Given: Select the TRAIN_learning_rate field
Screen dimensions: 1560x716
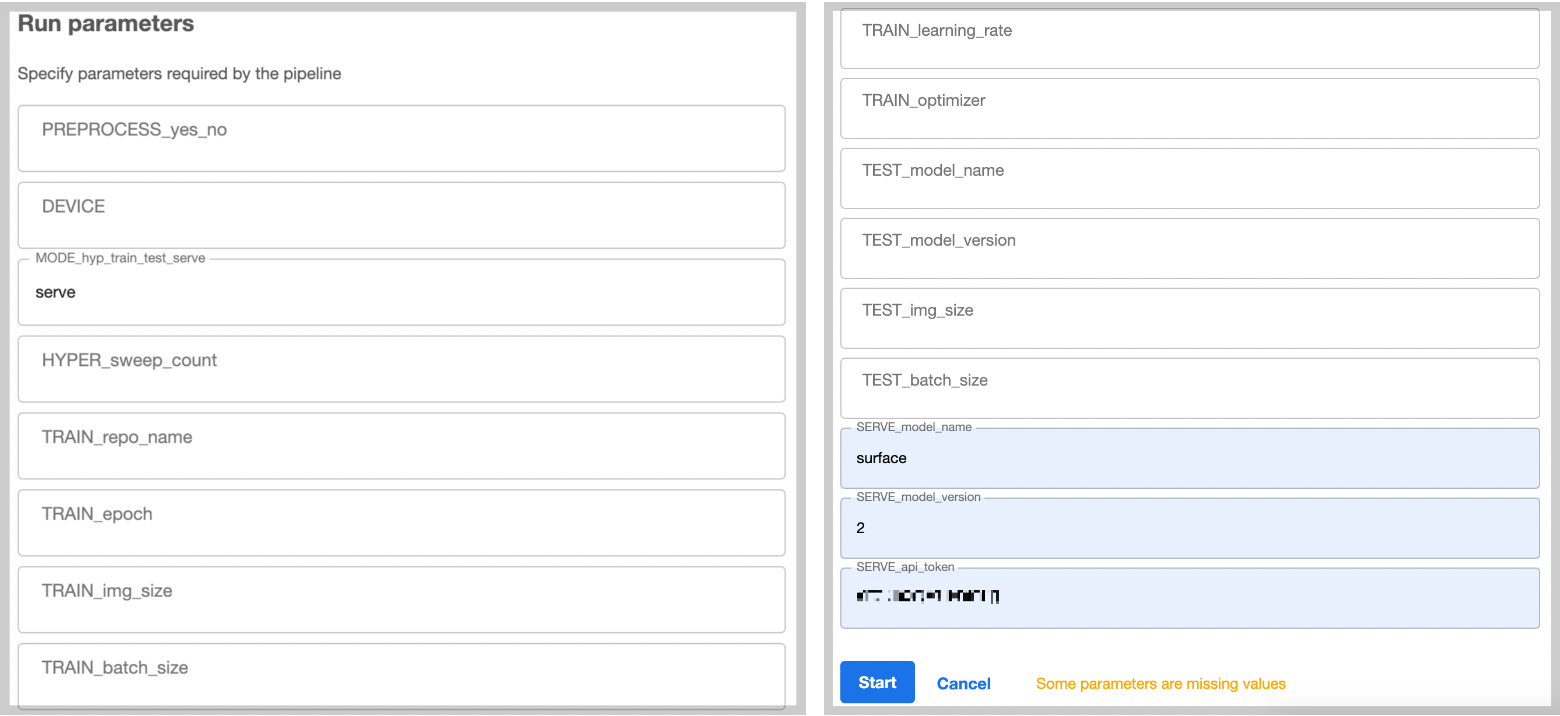Looking at the screenshot, I should [x=1189, y=39].
